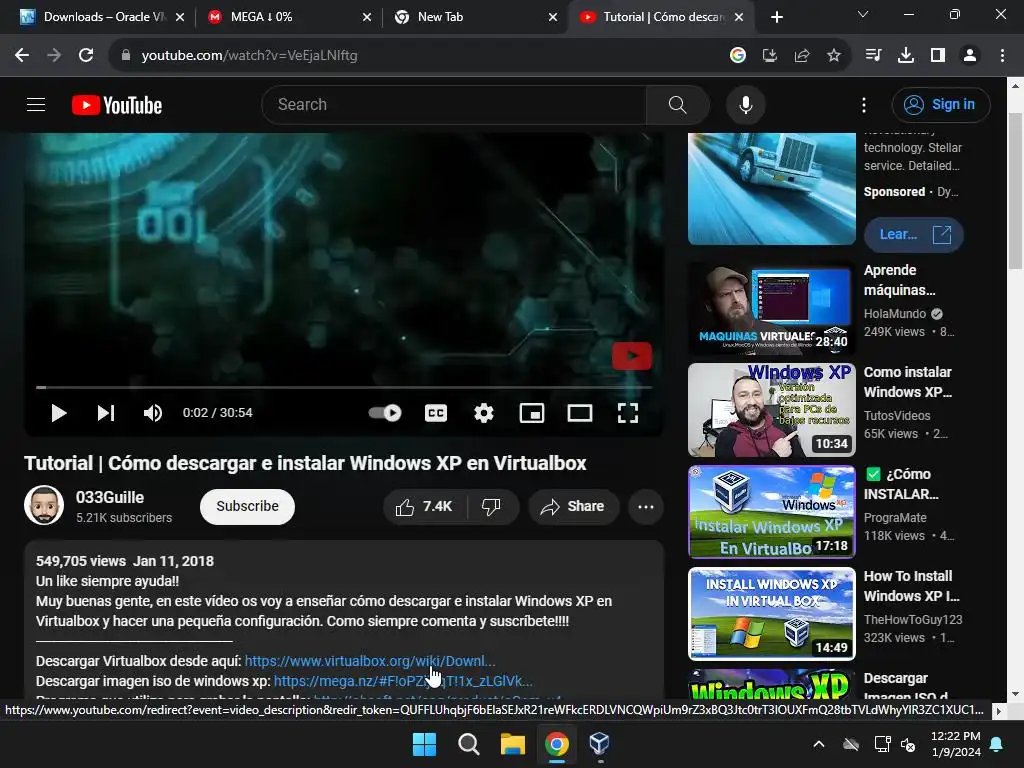This screenshot has width=1024, height=768.
Task: Open Windows taskbar search
Action: coord(468,744)
